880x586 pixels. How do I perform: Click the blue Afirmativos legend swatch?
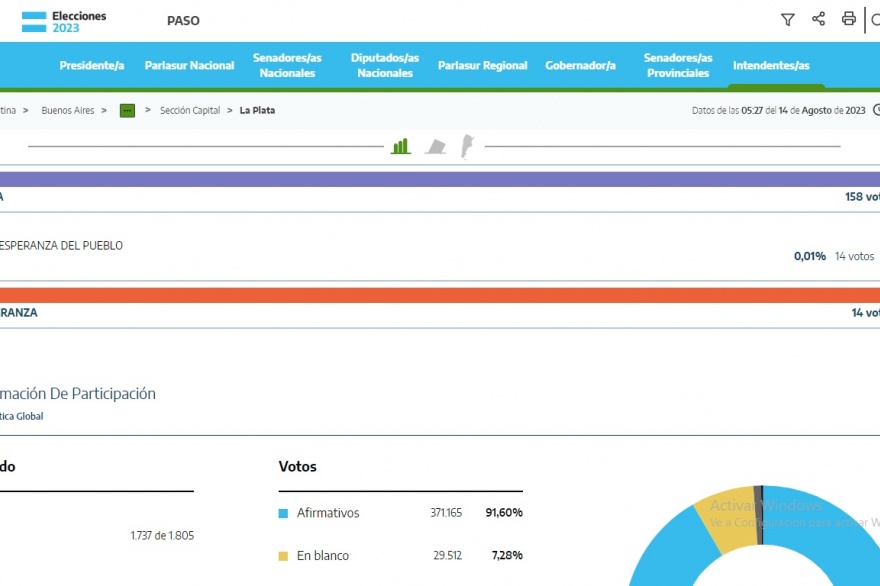283,513
